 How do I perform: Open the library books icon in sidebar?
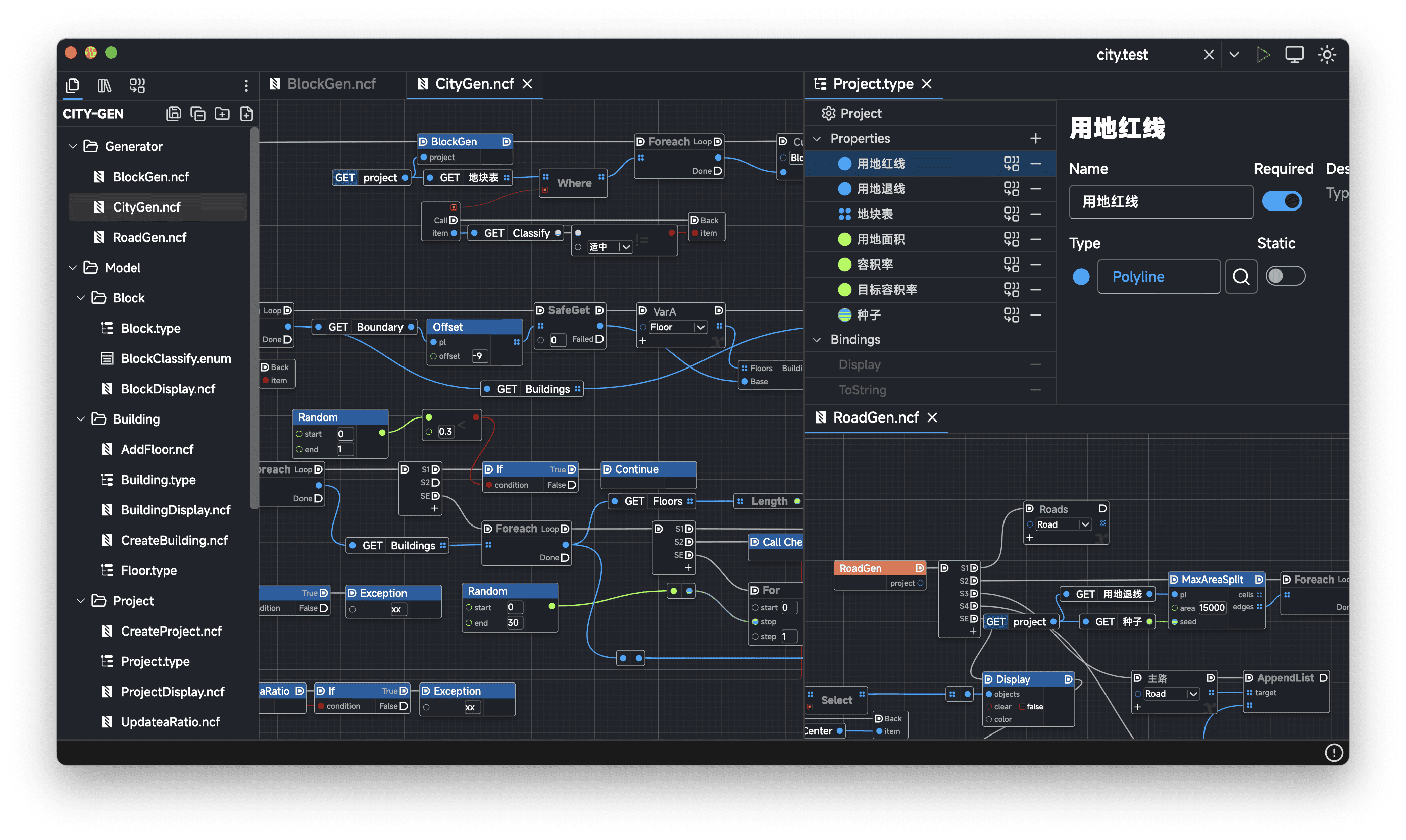click(x=104, y=85)
